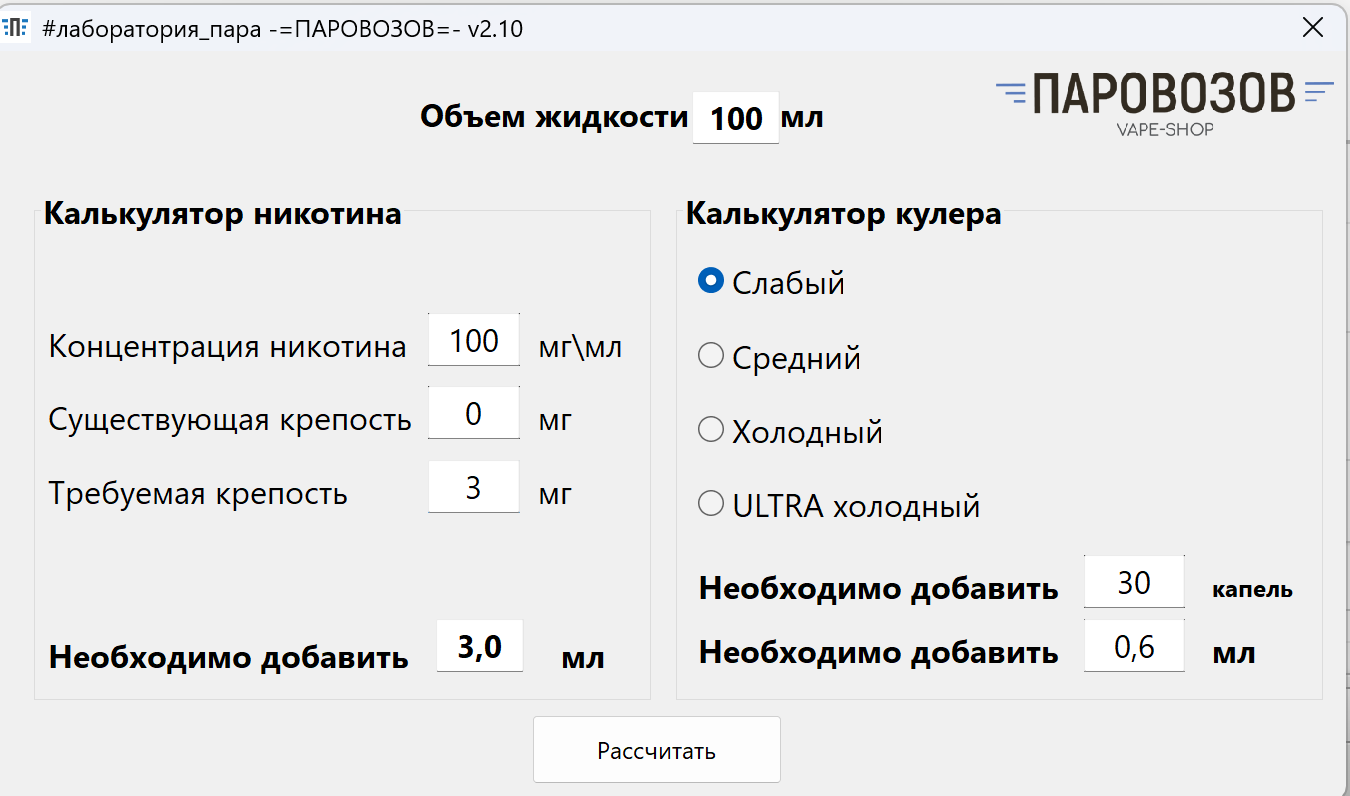Viewport: 1350px width, 796px height.
Task: Click the Концентрация никотина input field
Action: pos(474,340)
